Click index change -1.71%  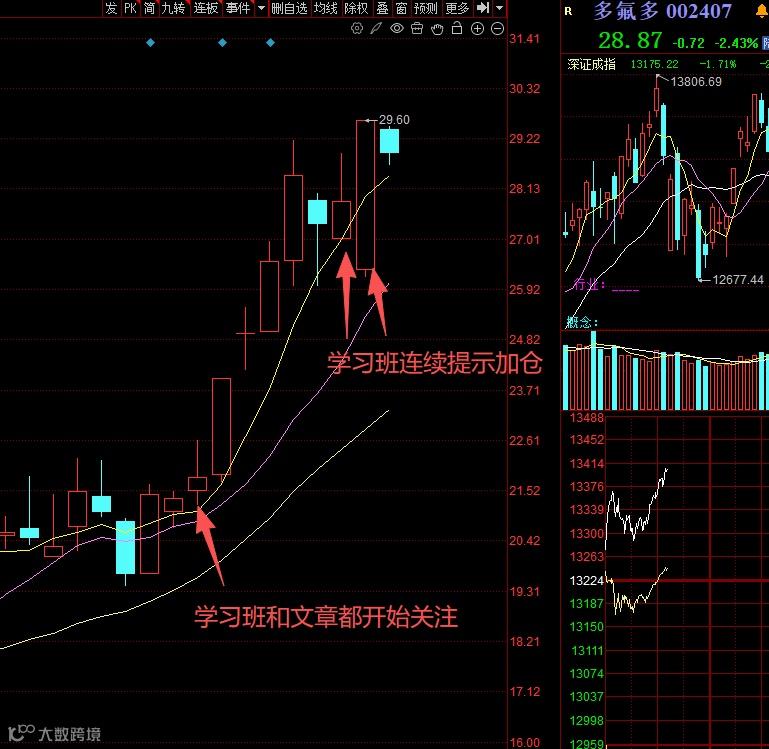coord(718,64)
